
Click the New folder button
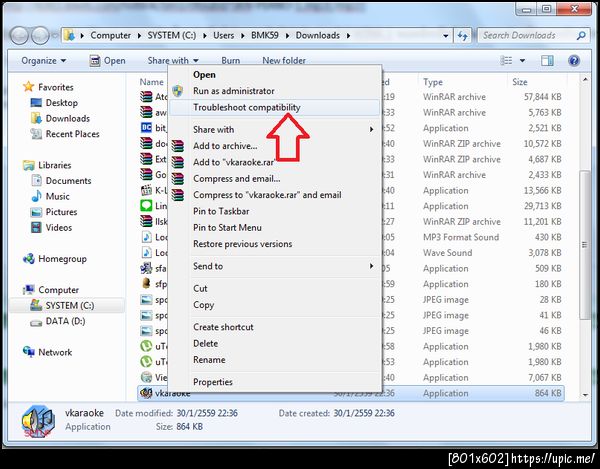point(284,61)
